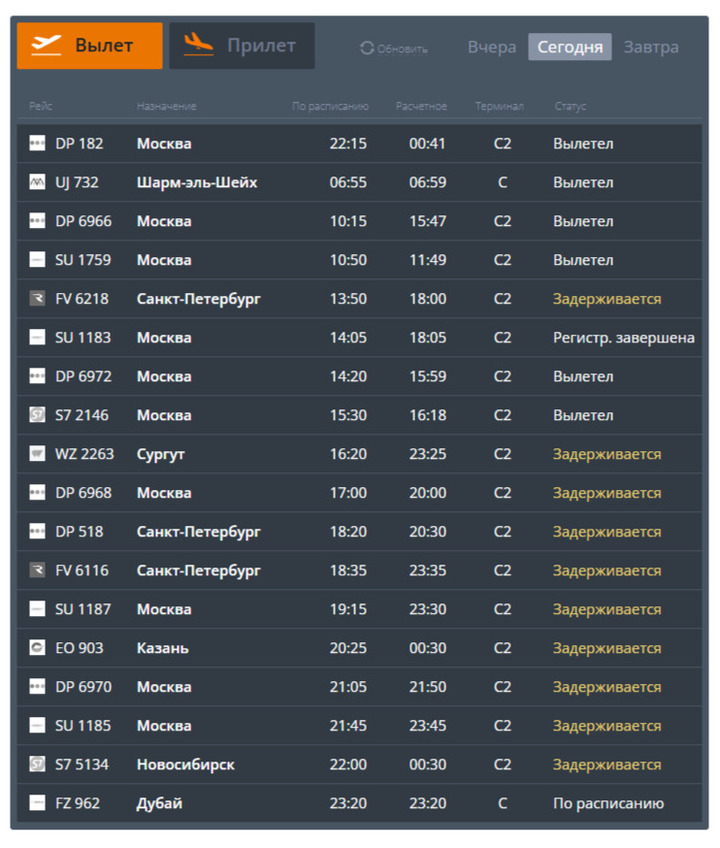This screenshot has width=720, height=848.
Task: Switch to the Вылет departures tab
Action: [90, 46]
